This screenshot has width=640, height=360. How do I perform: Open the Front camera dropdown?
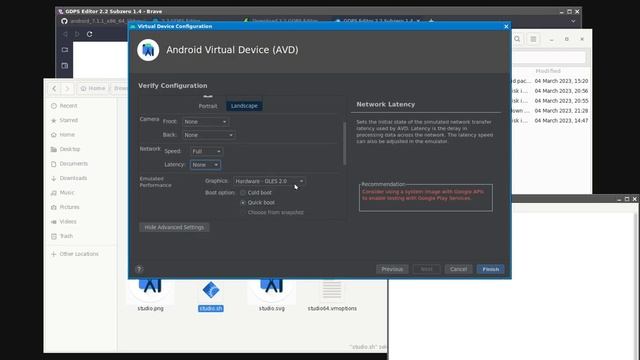click(205, 122)
